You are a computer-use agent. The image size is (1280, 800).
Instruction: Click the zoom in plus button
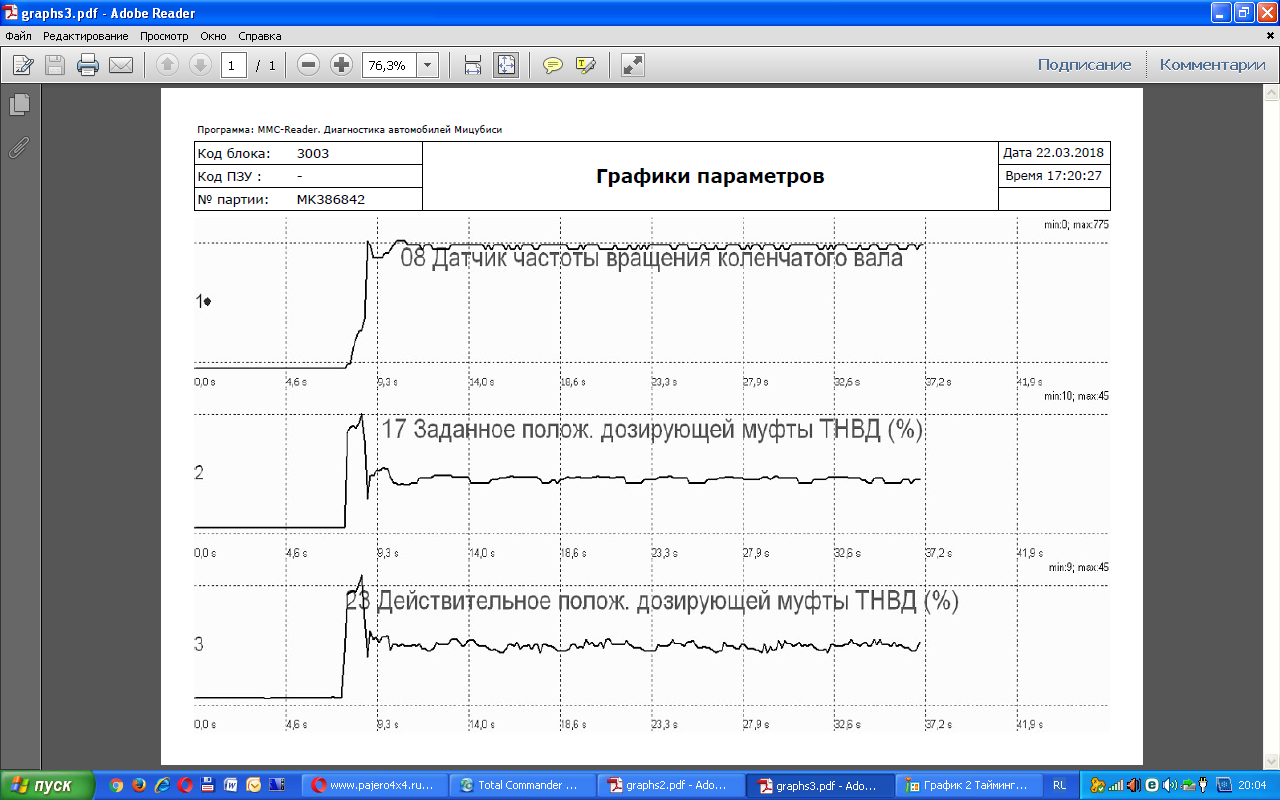tap(341, 65)
